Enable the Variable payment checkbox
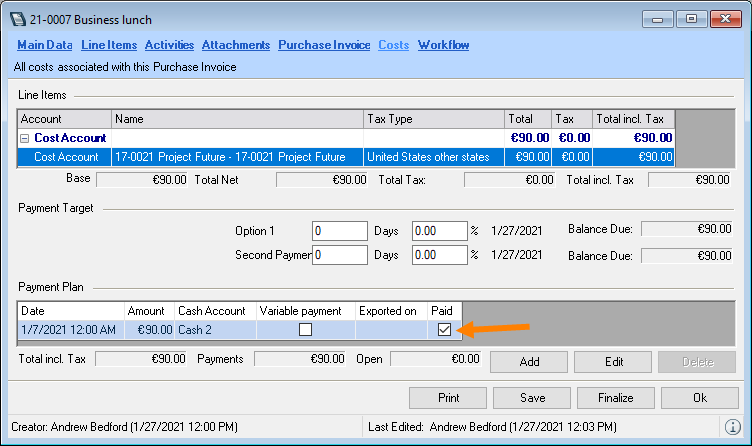 [306, 330]
